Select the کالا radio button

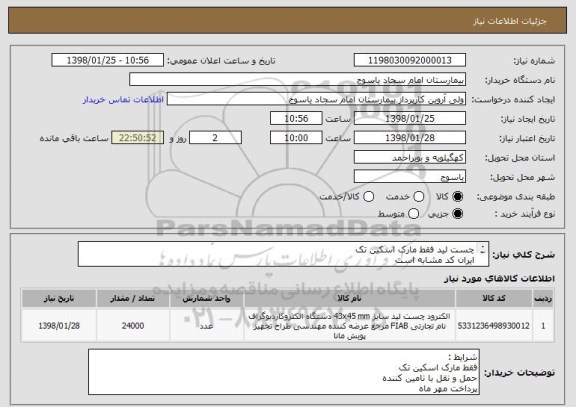pyautogui.click(x=458, y=197)
